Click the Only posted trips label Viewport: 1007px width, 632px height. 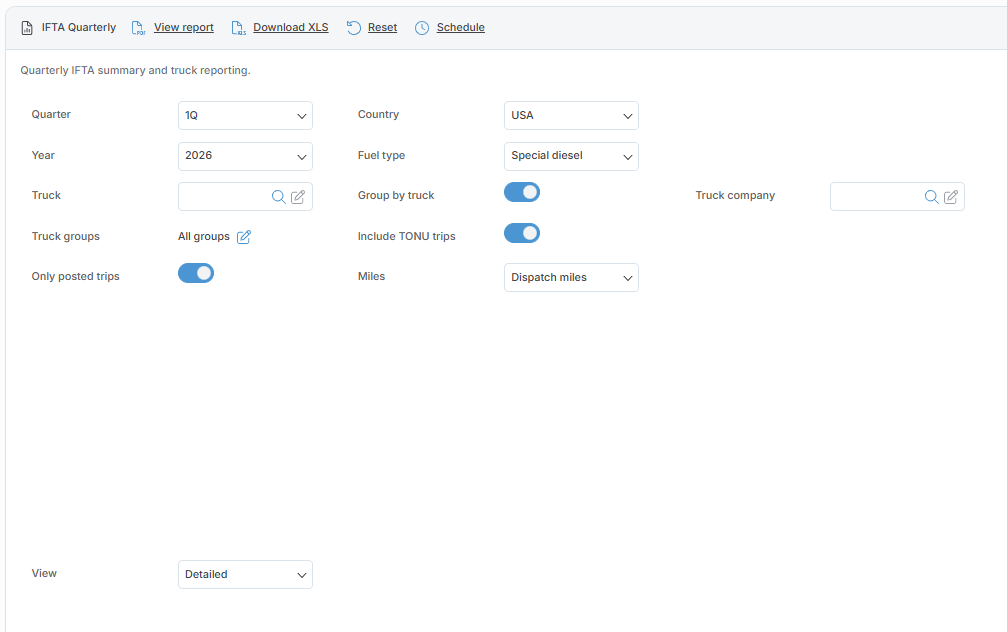click(x=76, y=276)
